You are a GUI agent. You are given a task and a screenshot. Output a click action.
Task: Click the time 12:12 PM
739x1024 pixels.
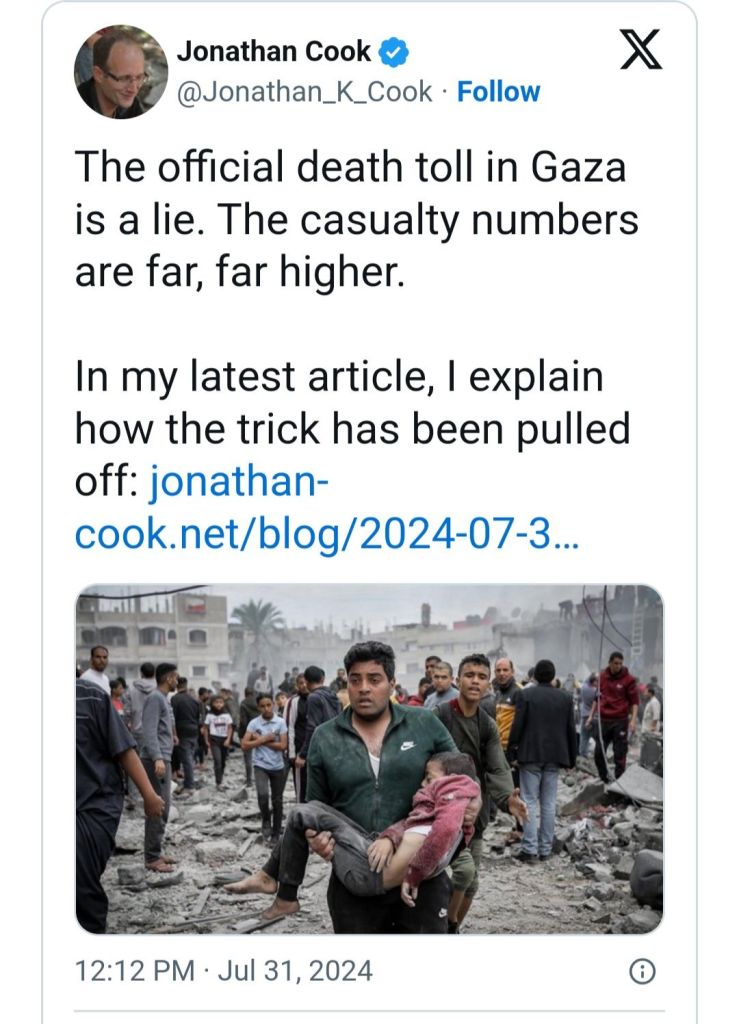pos(124,970)
